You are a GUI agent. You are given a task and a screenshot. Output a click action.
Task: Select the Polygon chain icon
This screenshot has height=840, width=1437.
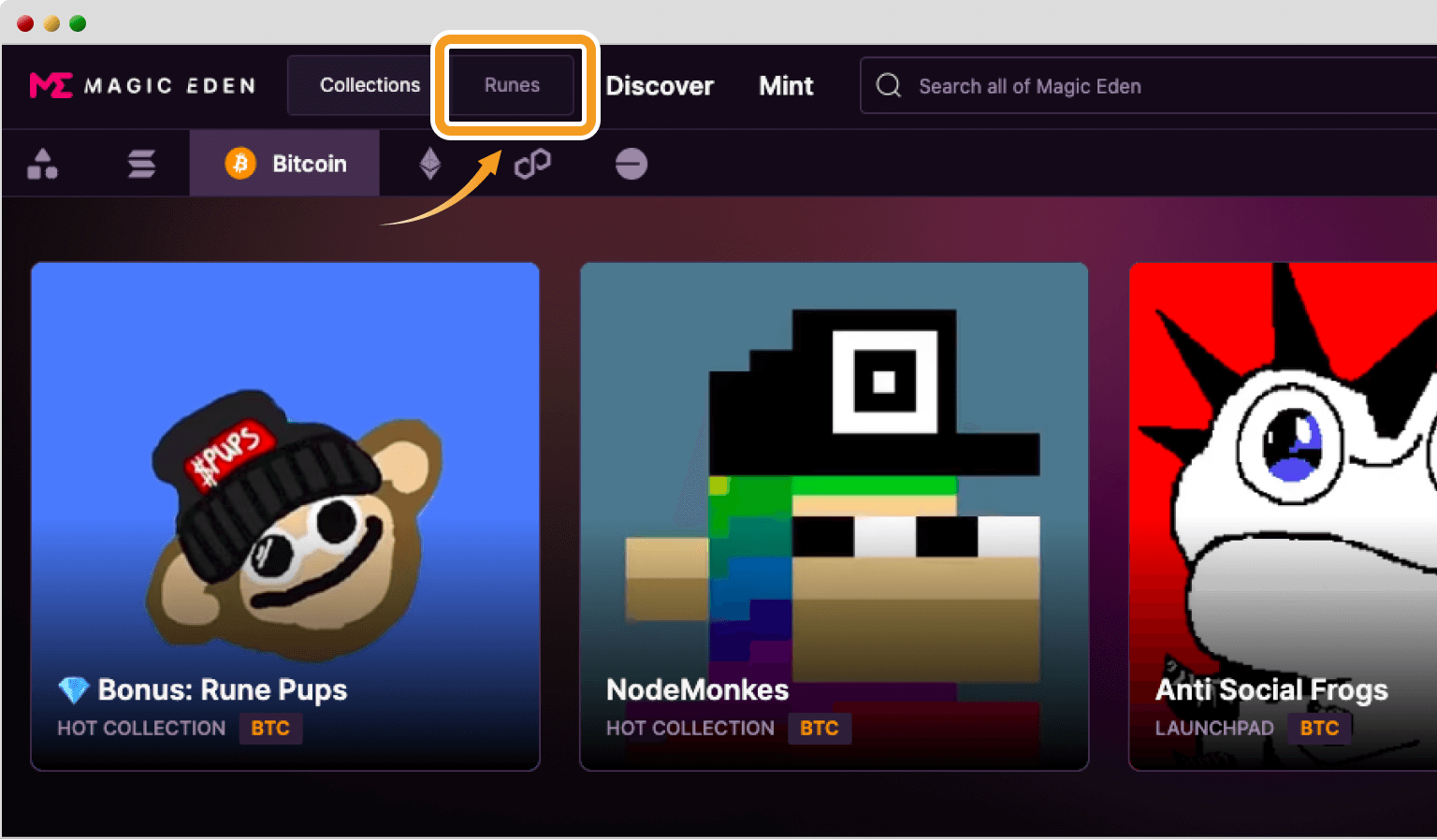click(532, 165)
